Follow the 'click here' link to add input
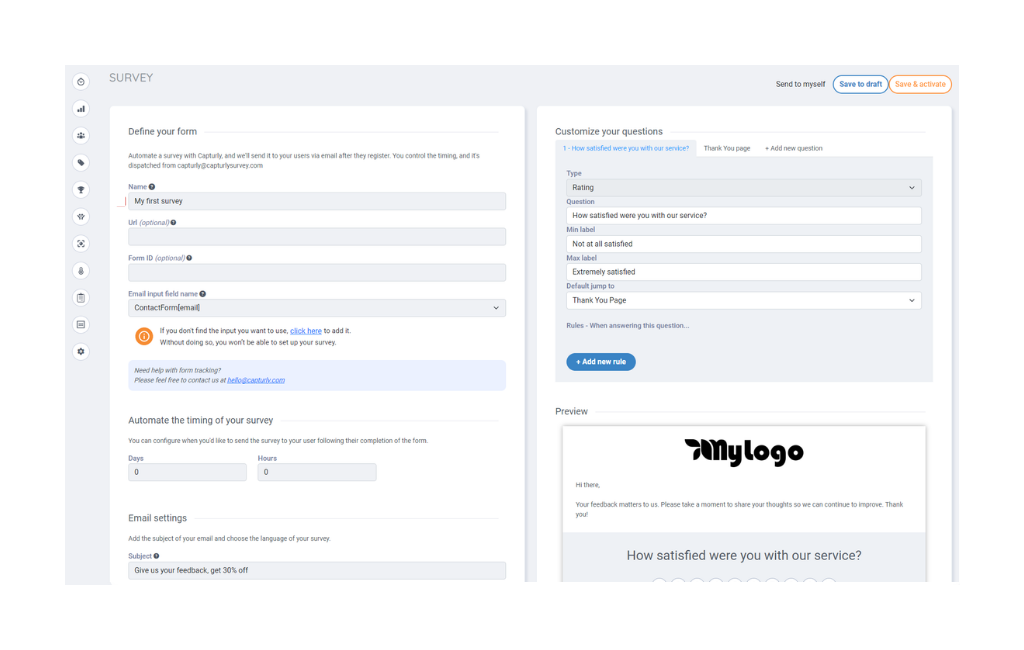 click(306, 331)
